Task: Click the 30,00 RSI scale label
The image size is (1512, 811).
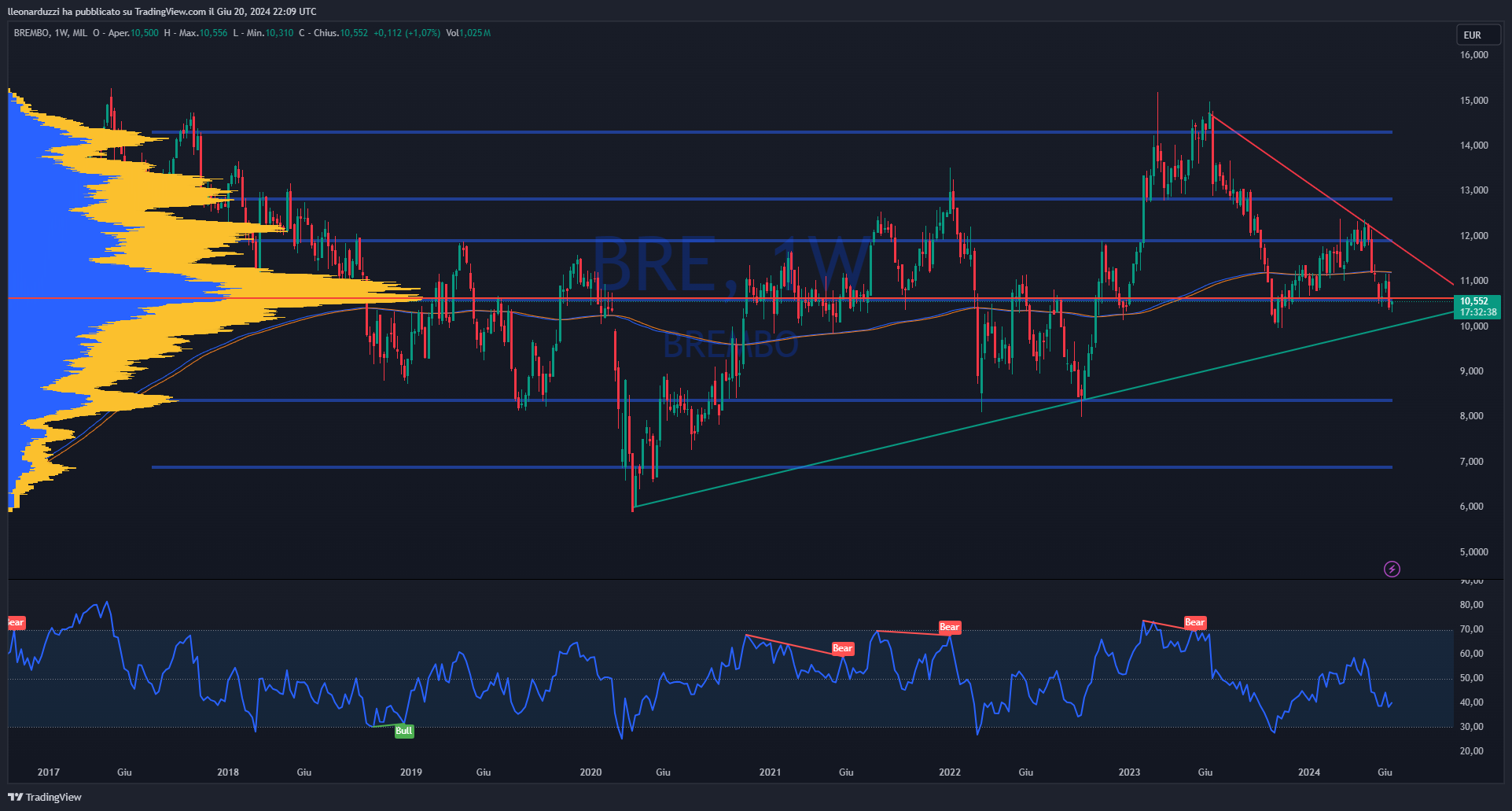Action: pos(1472,727)
